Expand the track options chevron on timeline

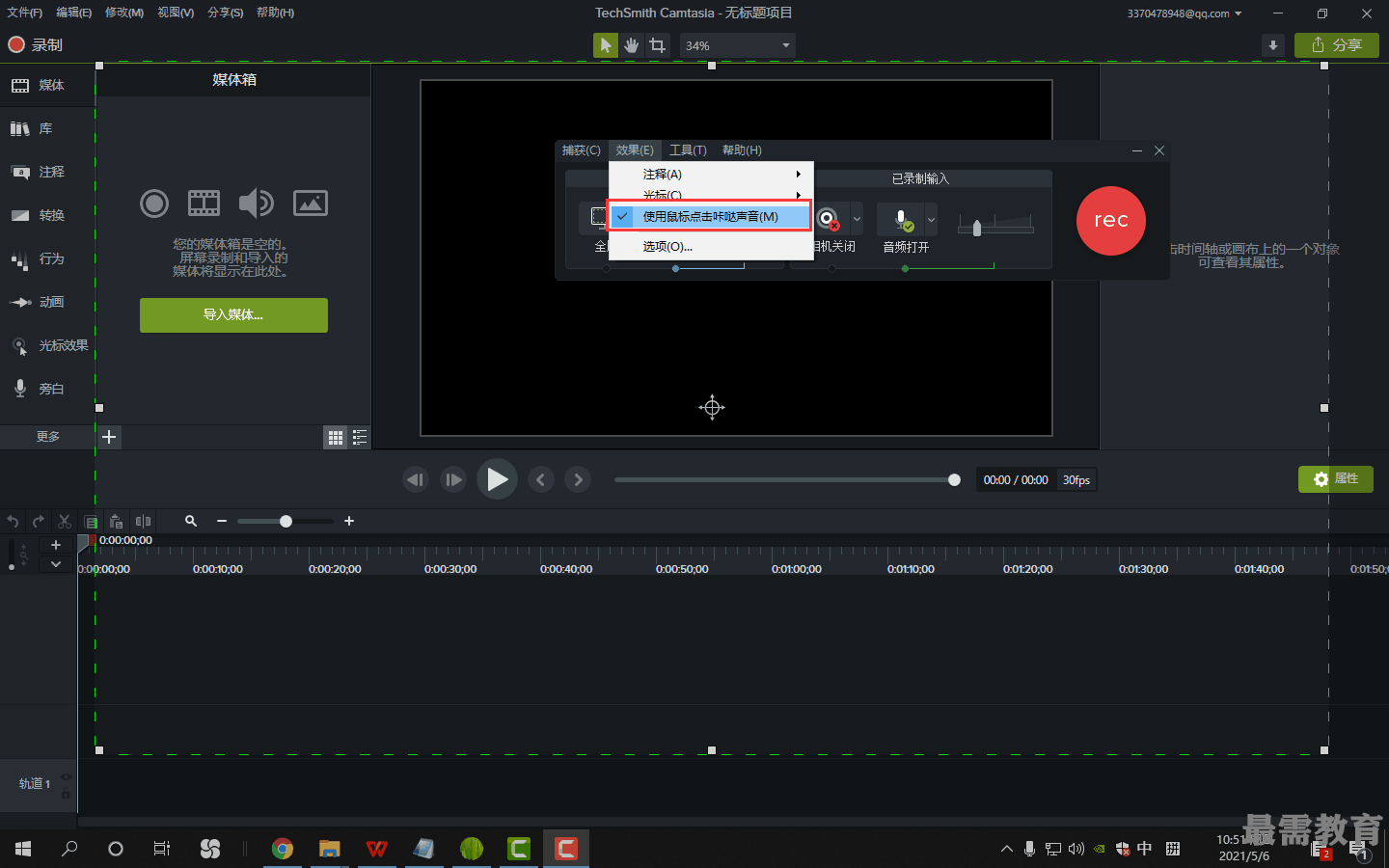coord(56,564)
